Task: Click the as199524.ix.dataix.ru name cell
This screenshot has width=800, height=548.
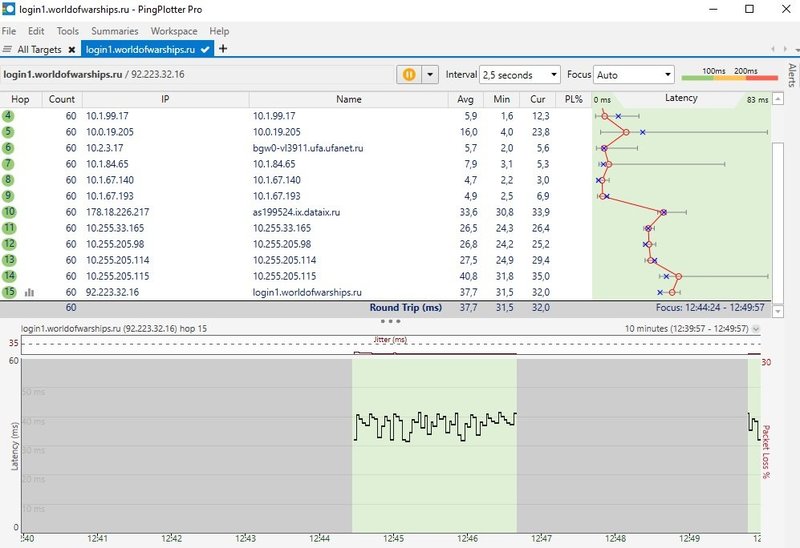Action: coord(296,212)
